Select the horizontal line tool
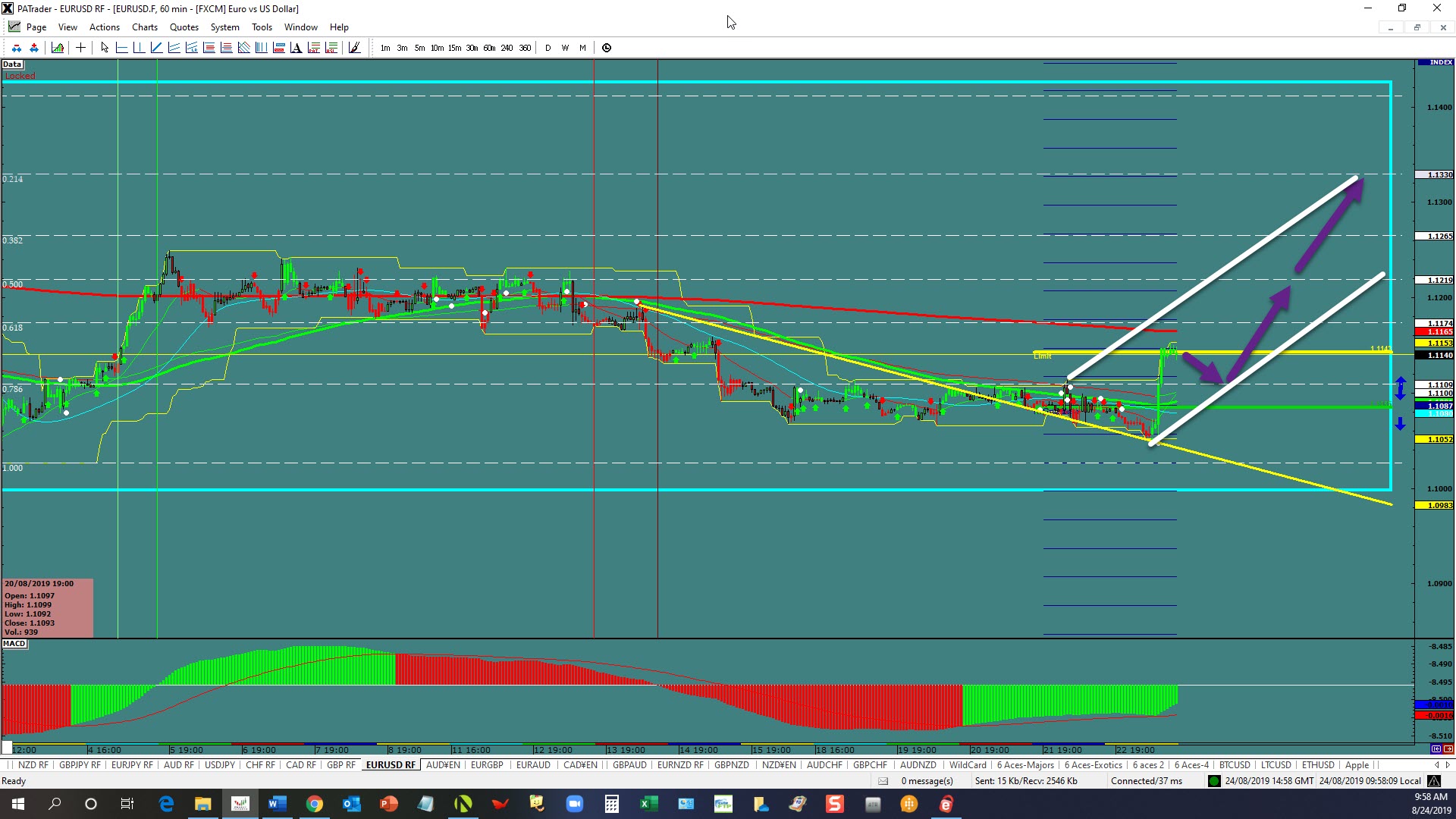Image resolution: width=1456 pixels, height=819 pixels. click(x=121, y=48)
